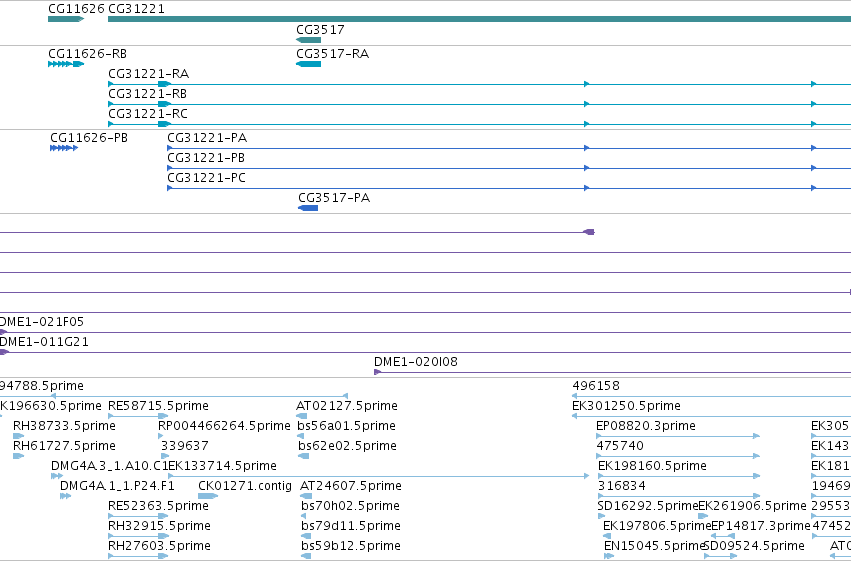Click the CG3517-PA label
This screenshot has height=561, width=851.
(334, 197)
